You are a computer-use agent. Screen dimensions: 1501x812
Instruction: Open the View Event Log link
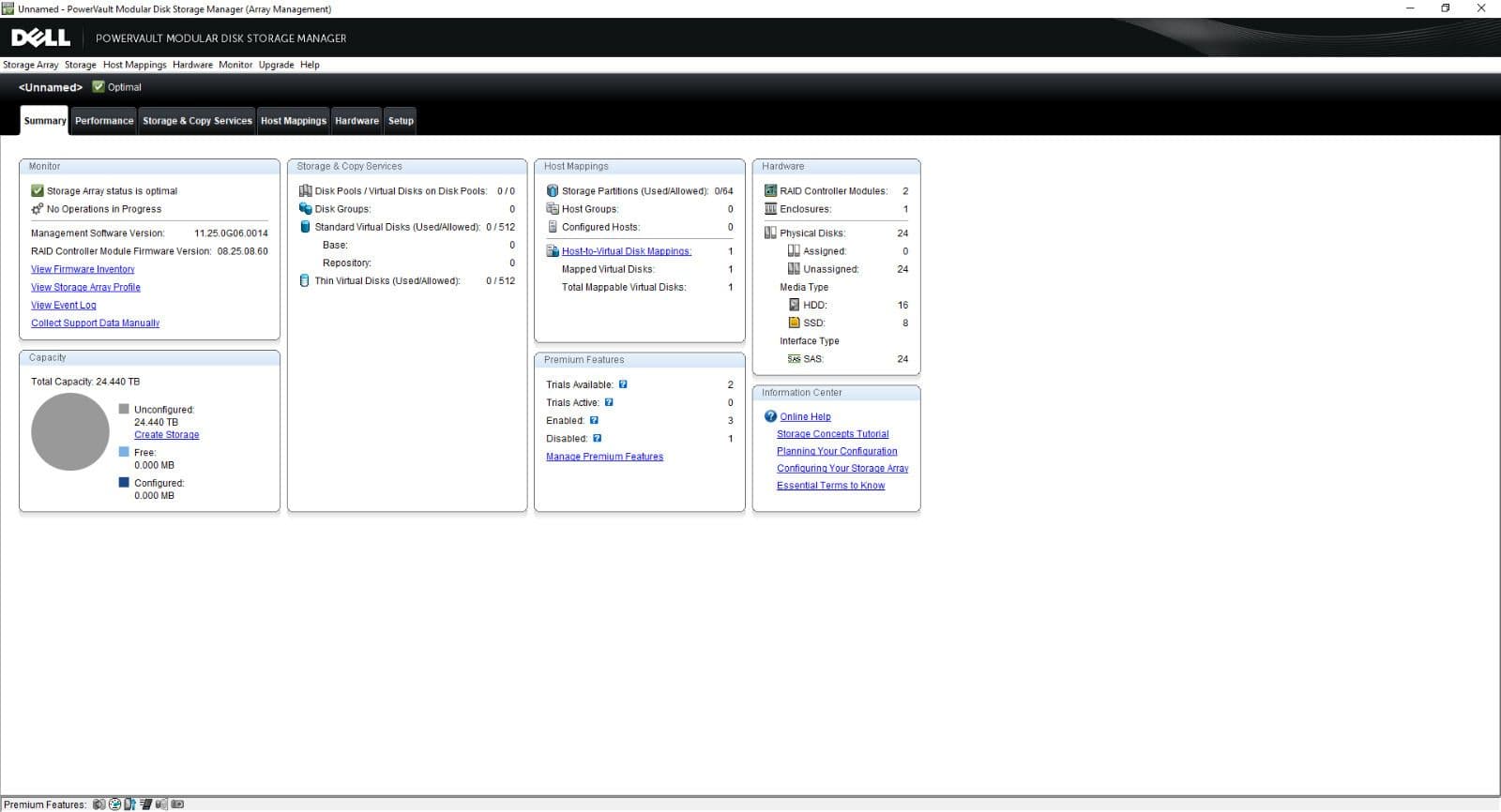tap(64, 305)
